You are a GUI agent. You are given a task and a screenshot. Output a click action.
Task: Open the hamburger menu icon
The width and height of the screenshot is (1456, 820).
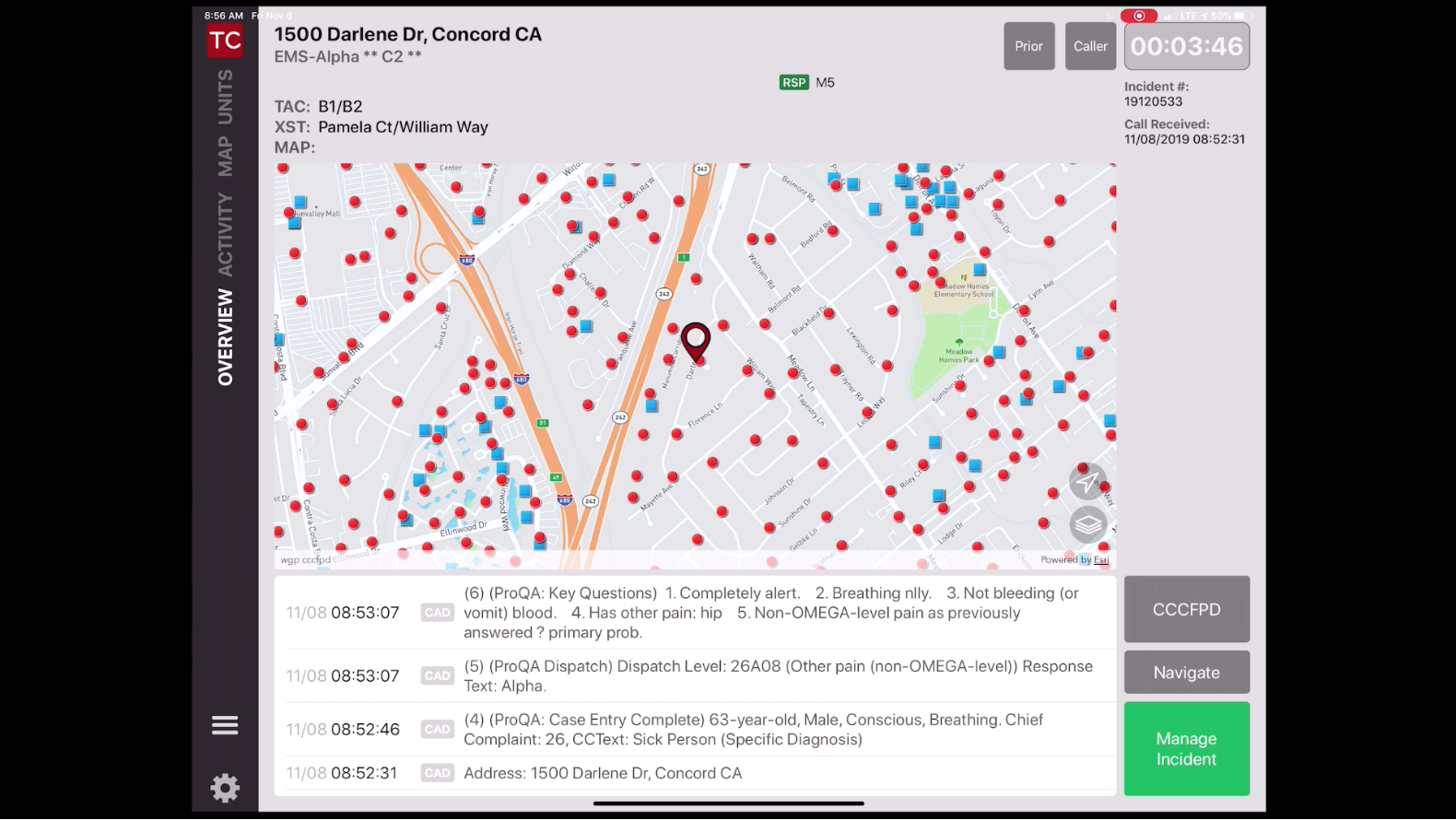point(225,726)
